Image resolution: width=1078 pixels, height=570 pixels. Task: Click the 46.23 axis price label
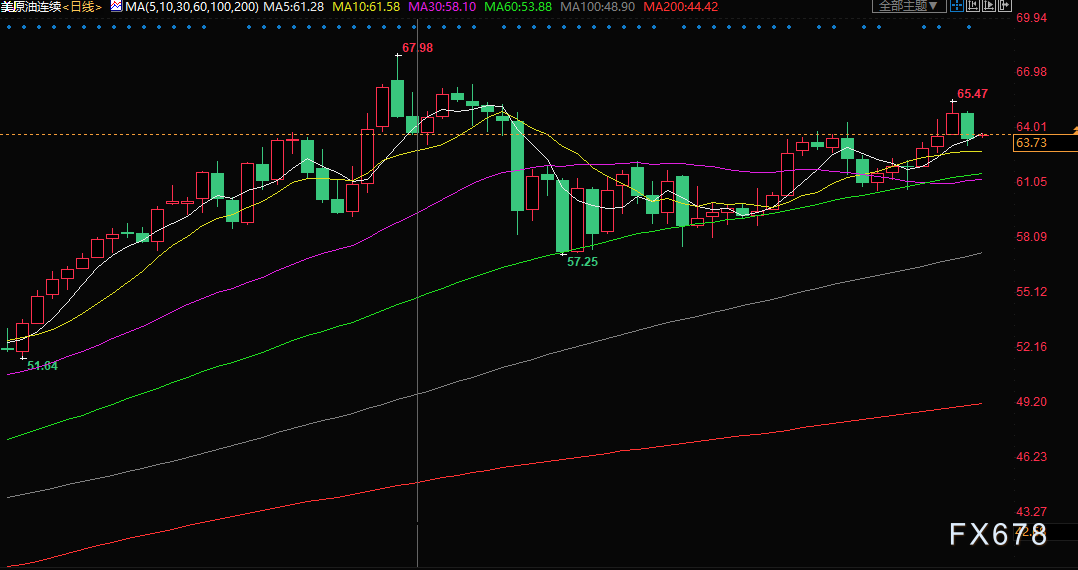1031,457
